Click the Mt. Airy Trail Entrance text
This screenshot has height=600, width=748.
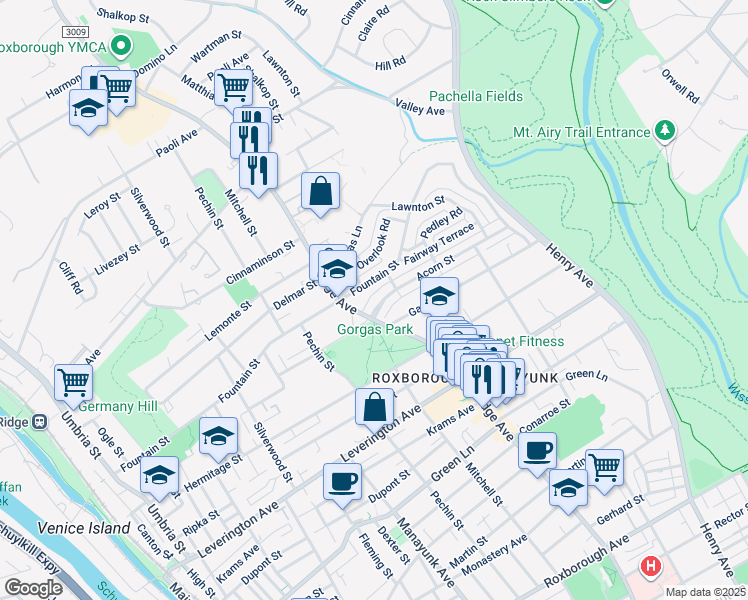pos(582,132)
